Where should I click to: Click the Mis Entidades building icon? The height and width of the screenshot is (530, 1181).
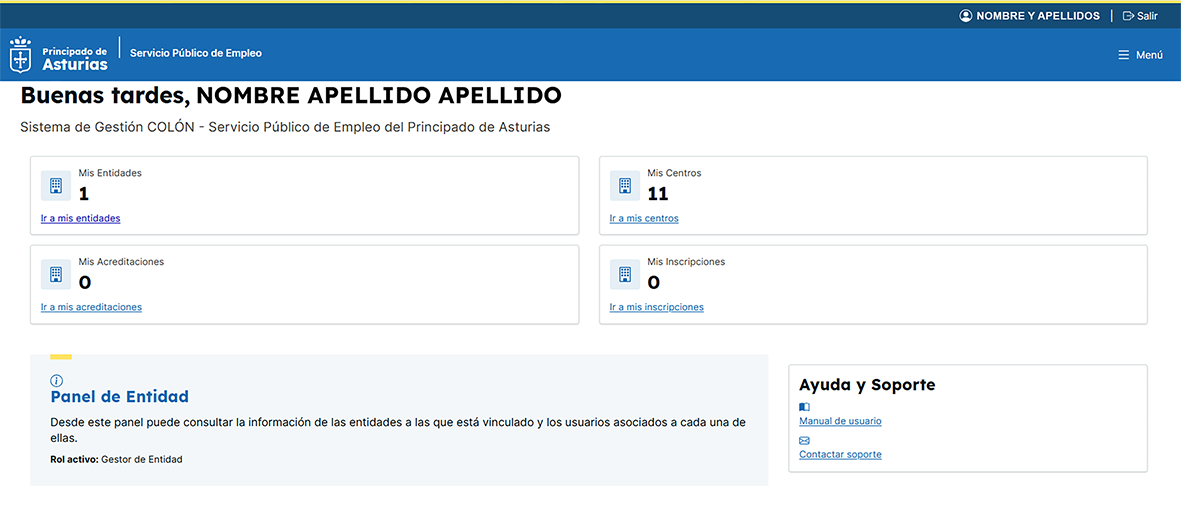click(56, 186)
